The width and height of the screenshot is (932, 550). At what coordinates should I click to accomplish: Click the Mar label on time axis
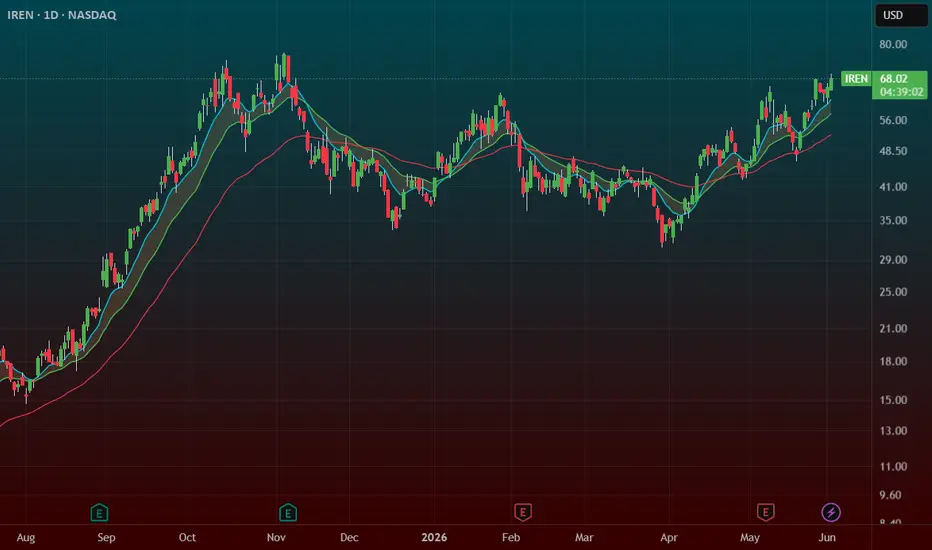584,538
